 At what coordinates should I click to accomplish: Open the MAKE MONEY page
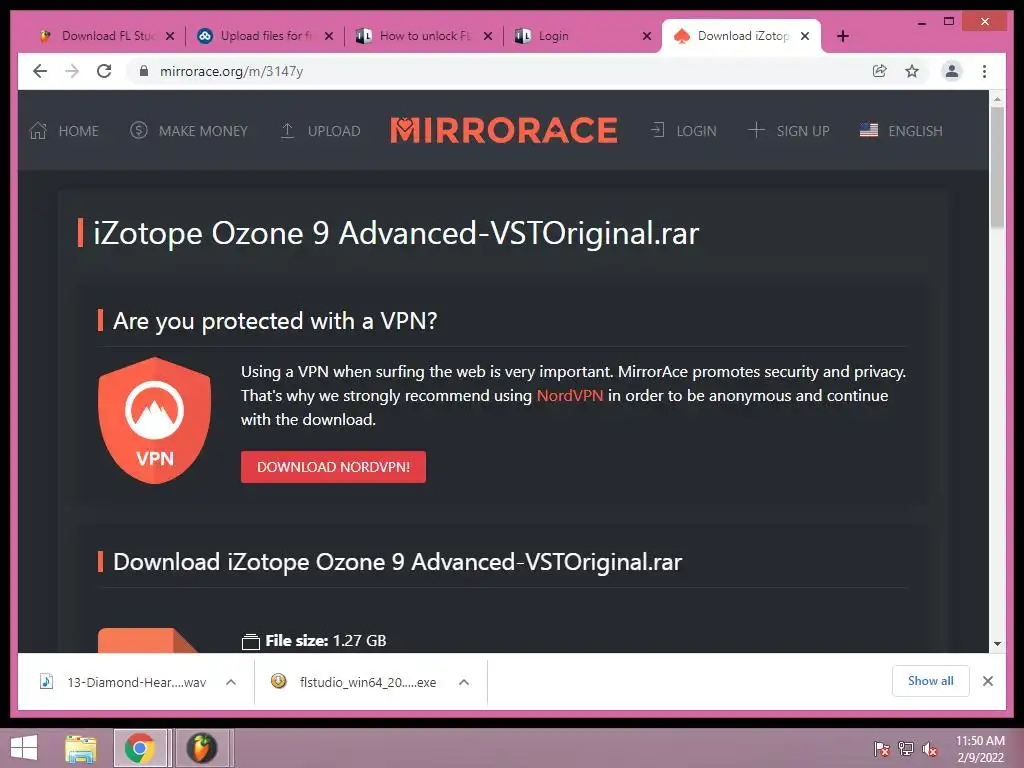pos(203,131)
